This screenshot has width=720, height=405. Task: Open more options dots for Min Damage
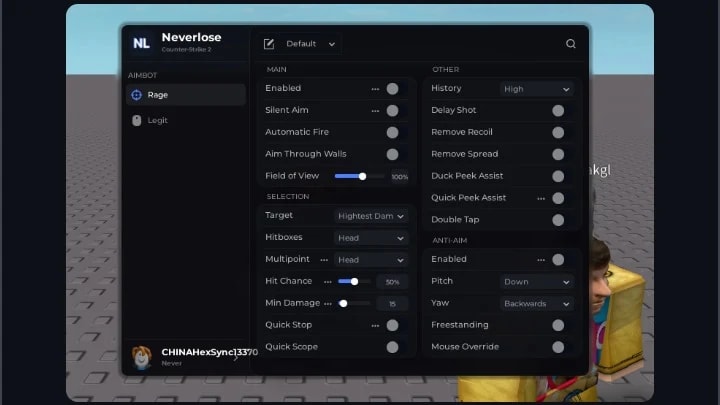327,304
